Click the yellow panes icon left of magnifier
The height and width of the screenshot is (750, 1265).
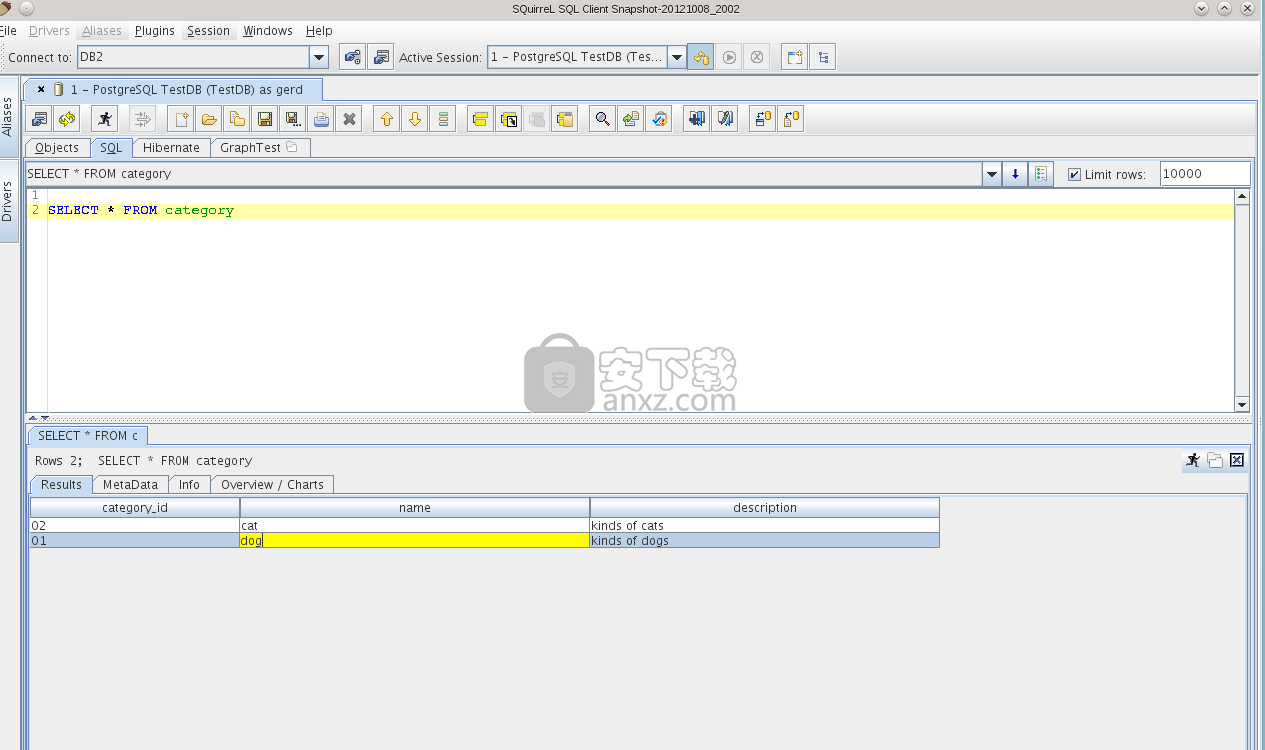coord(565,119)
